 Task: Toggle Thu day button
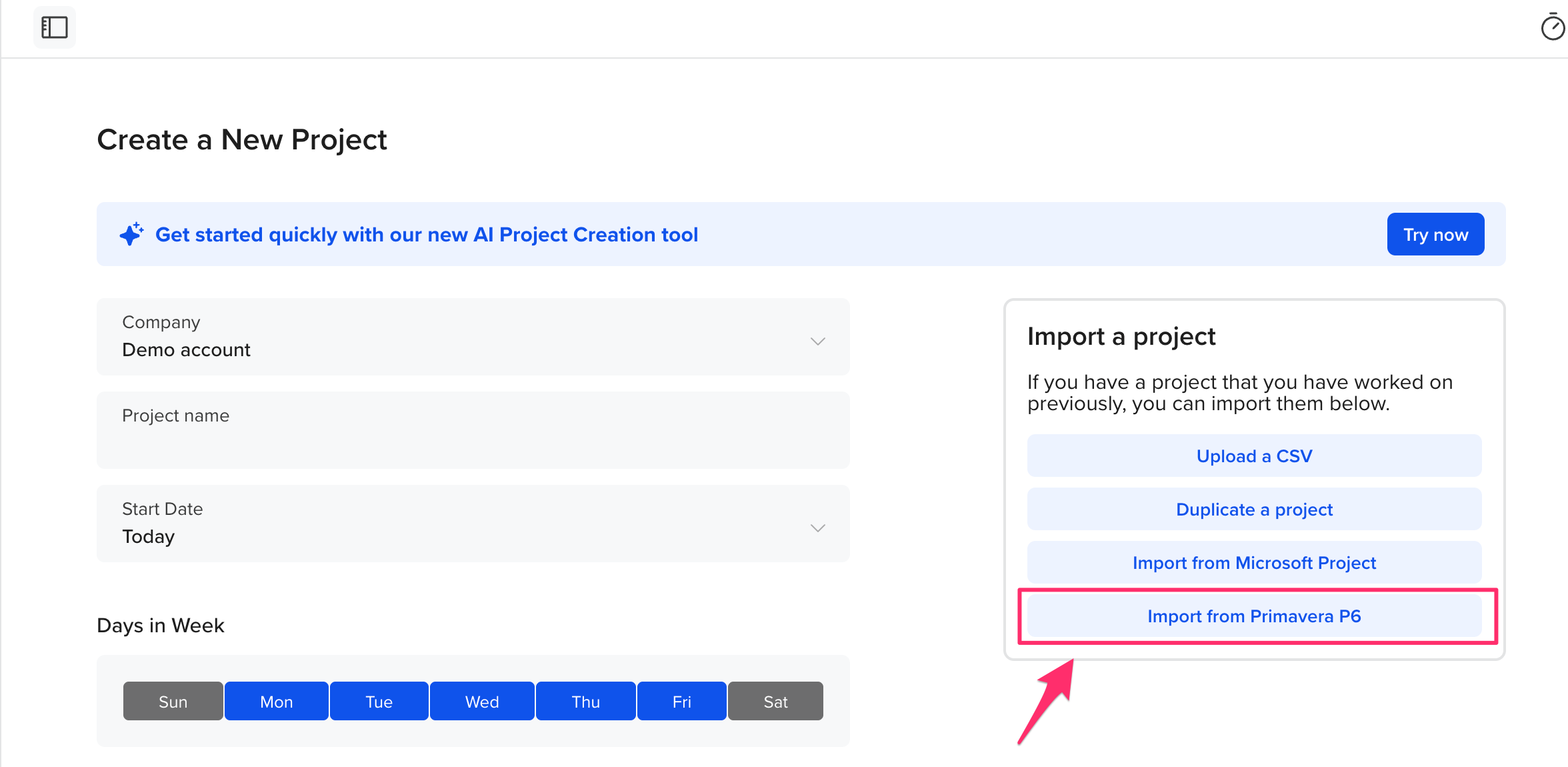point(585,701)
